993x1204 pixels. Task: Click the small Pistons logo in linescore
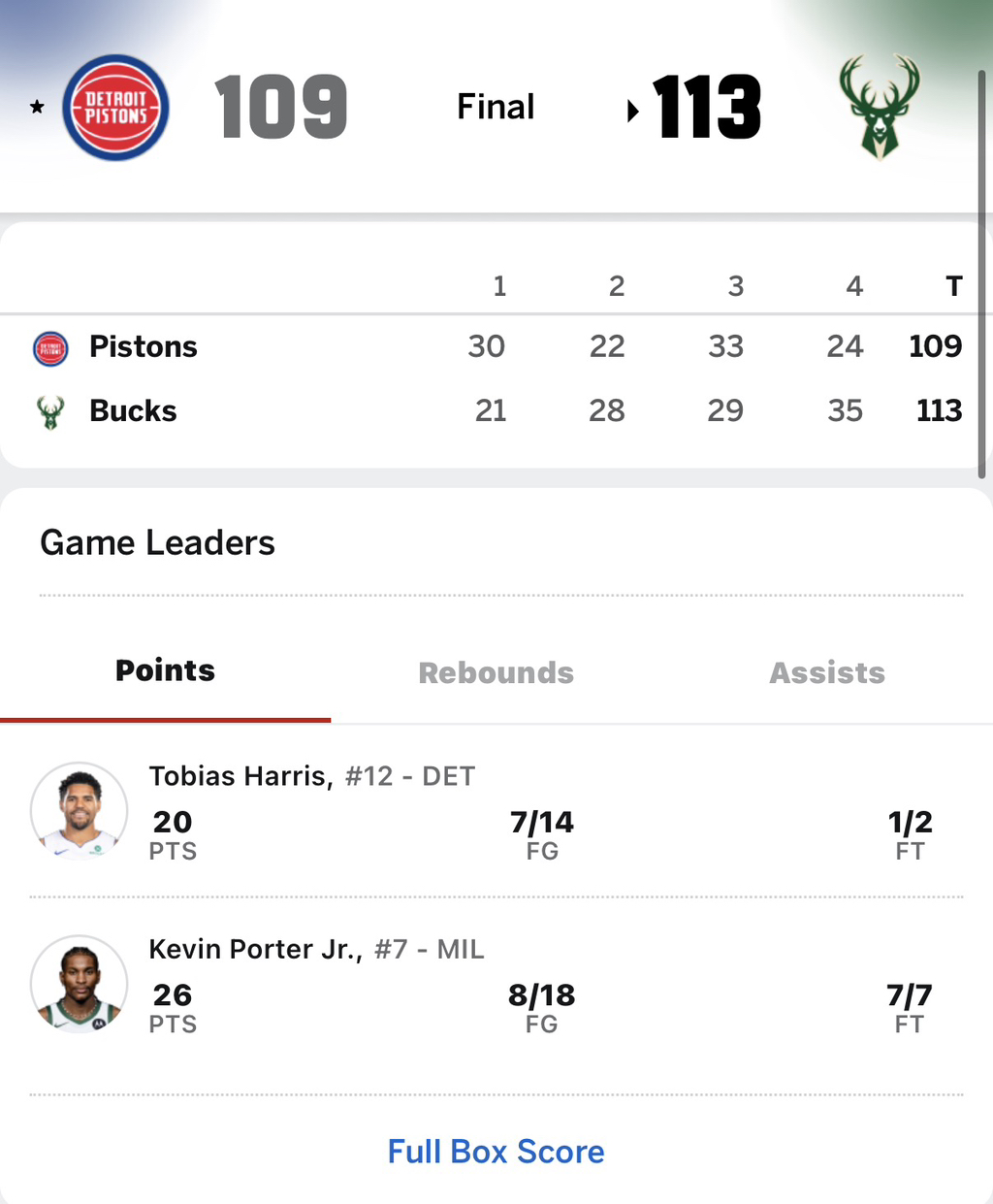50,348
